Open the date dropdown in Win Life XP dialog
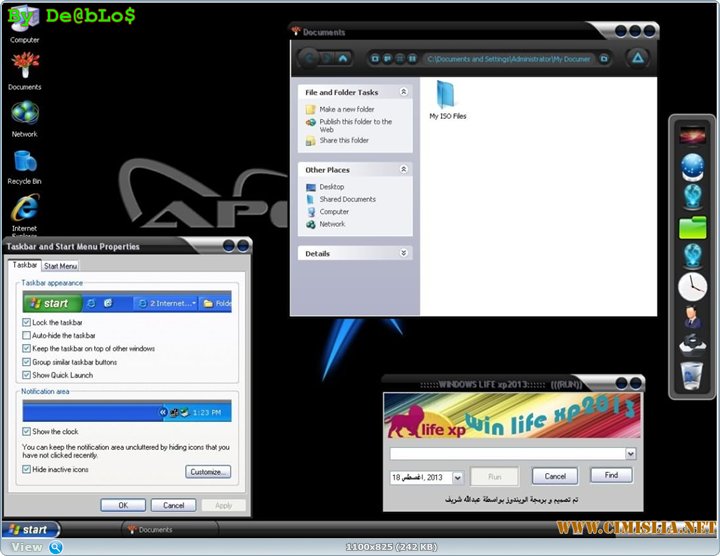The height and width of the screenshot is (556, 720). point(457,478)
